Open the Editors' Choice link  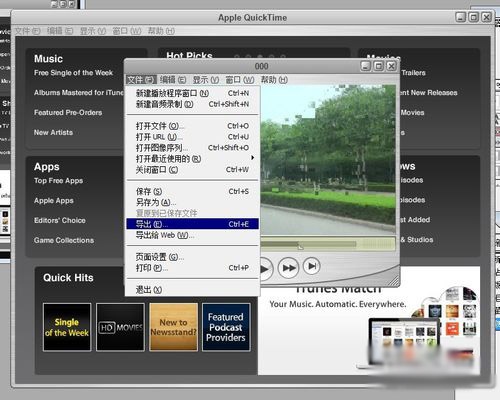click(x=60, y=220)
